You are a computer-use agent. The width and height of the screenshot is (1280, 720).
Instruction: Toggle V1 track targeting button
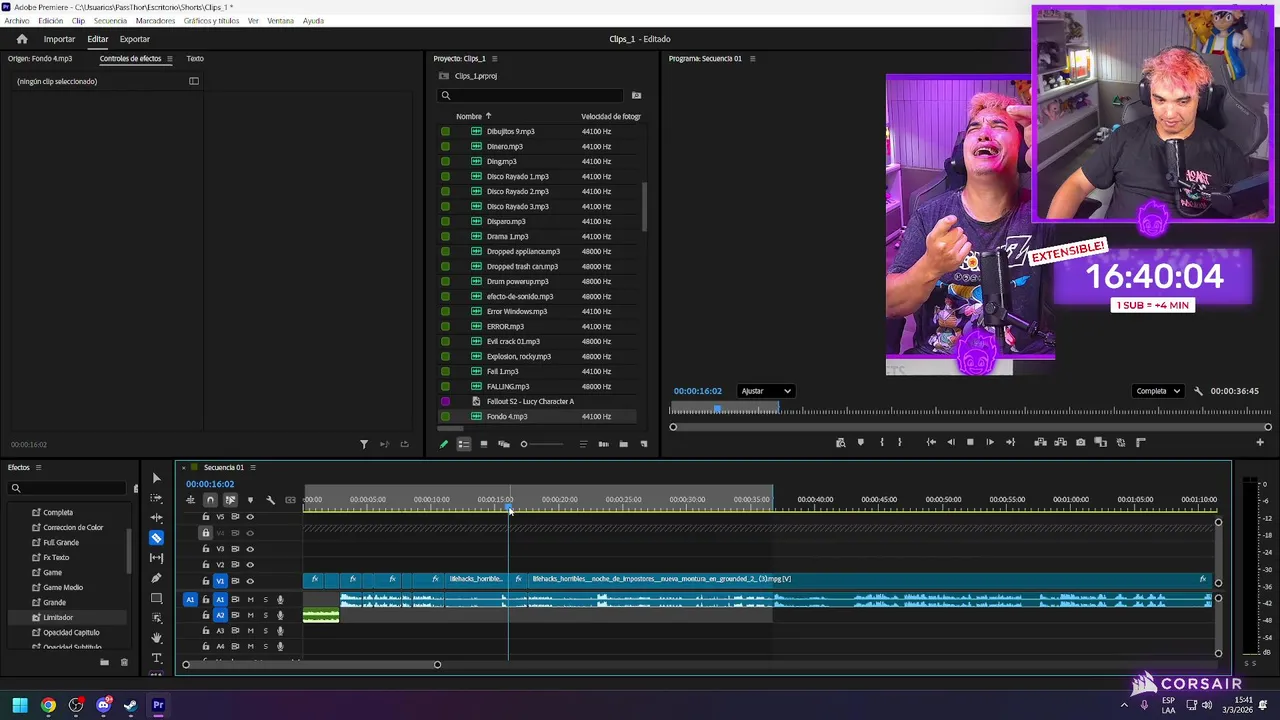[221, 581]
